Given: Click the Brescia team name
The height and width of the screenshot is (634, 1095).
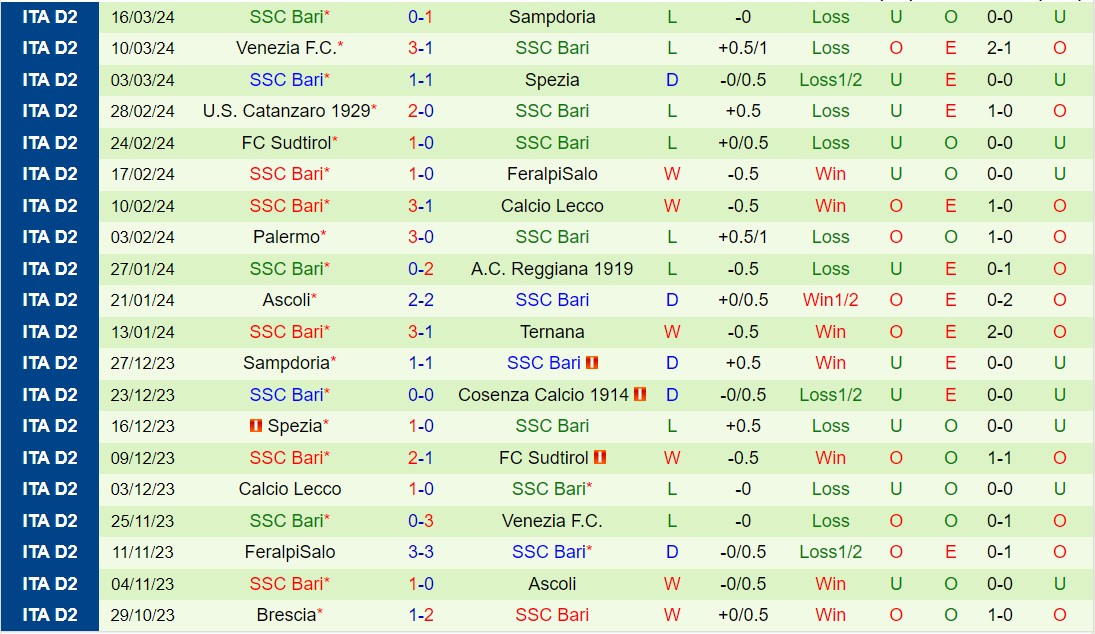Looking at the screenshot, I should (286, 615).
